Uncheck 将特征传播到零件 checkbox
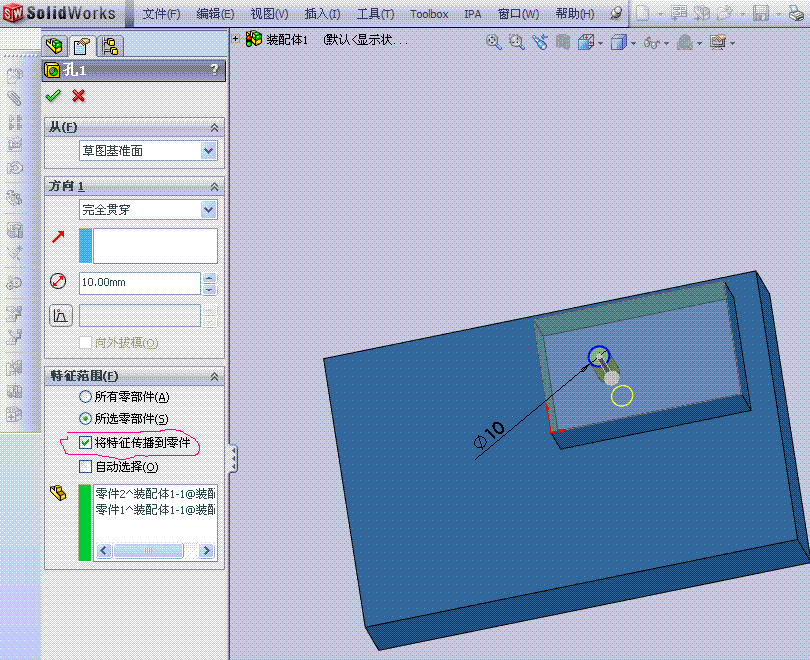Viewport: 810px width, 660px height. 85,443
